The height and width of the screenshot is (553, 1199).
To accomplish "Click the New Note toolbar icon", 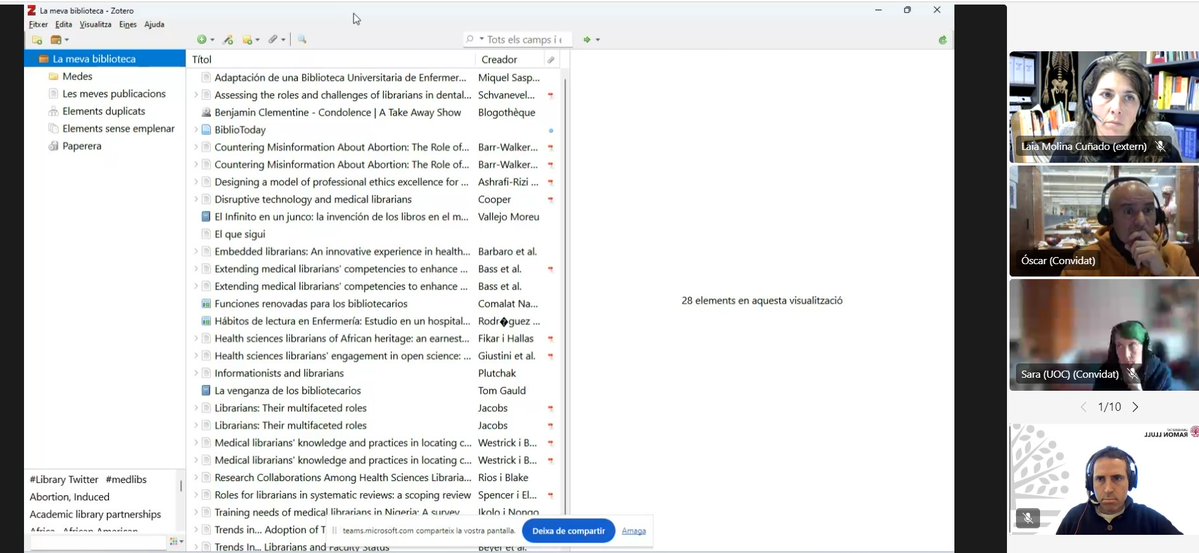I will (250, 40).
